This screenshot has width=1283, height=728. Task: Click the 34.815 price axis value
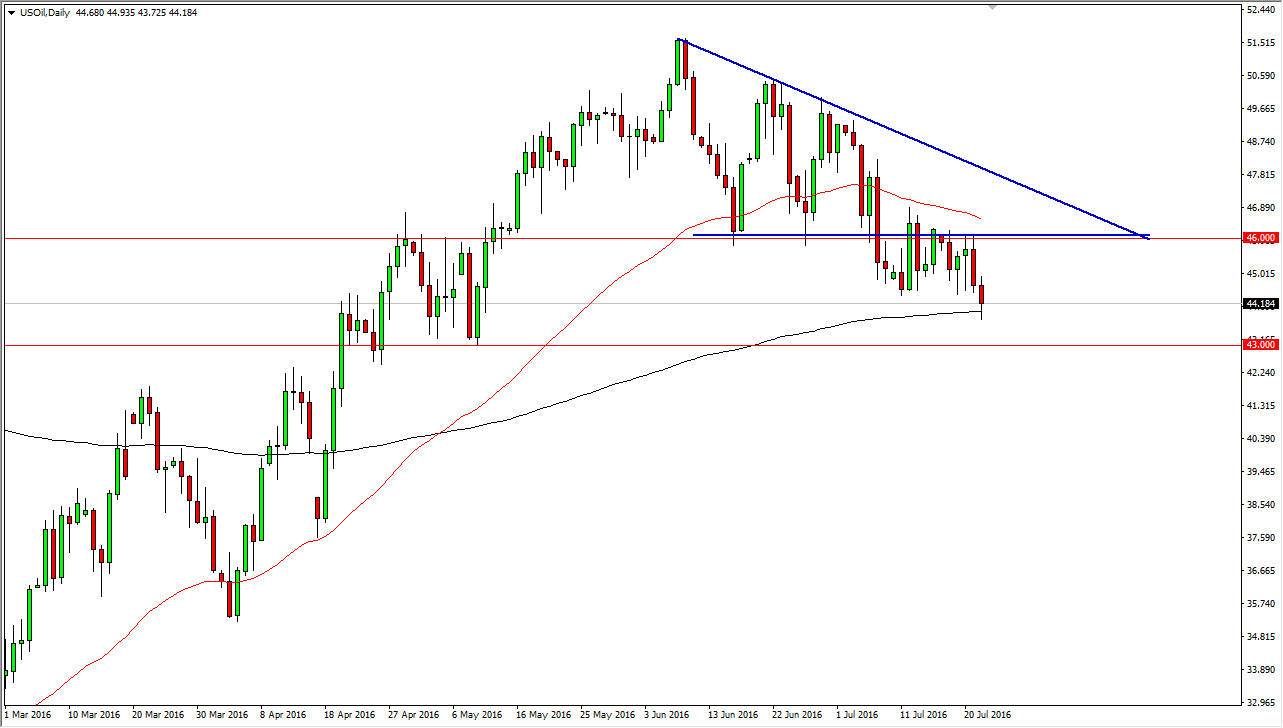(1259, 636)
